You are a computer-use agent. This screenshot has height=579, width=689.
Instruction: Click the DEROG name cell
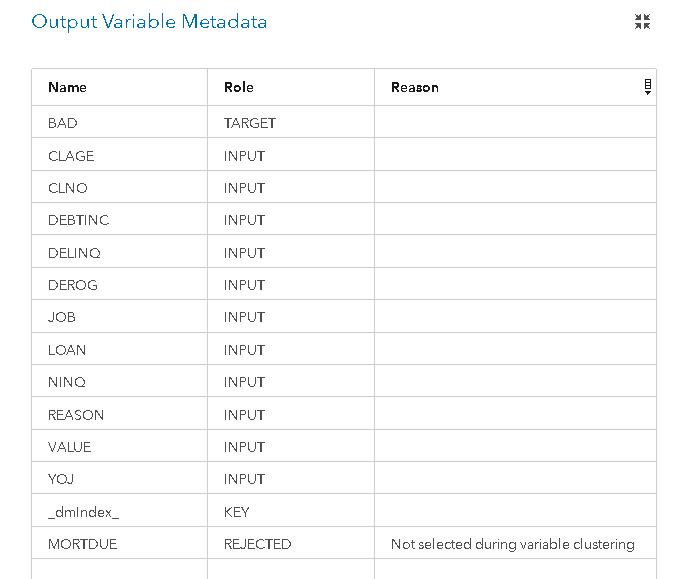120,284
